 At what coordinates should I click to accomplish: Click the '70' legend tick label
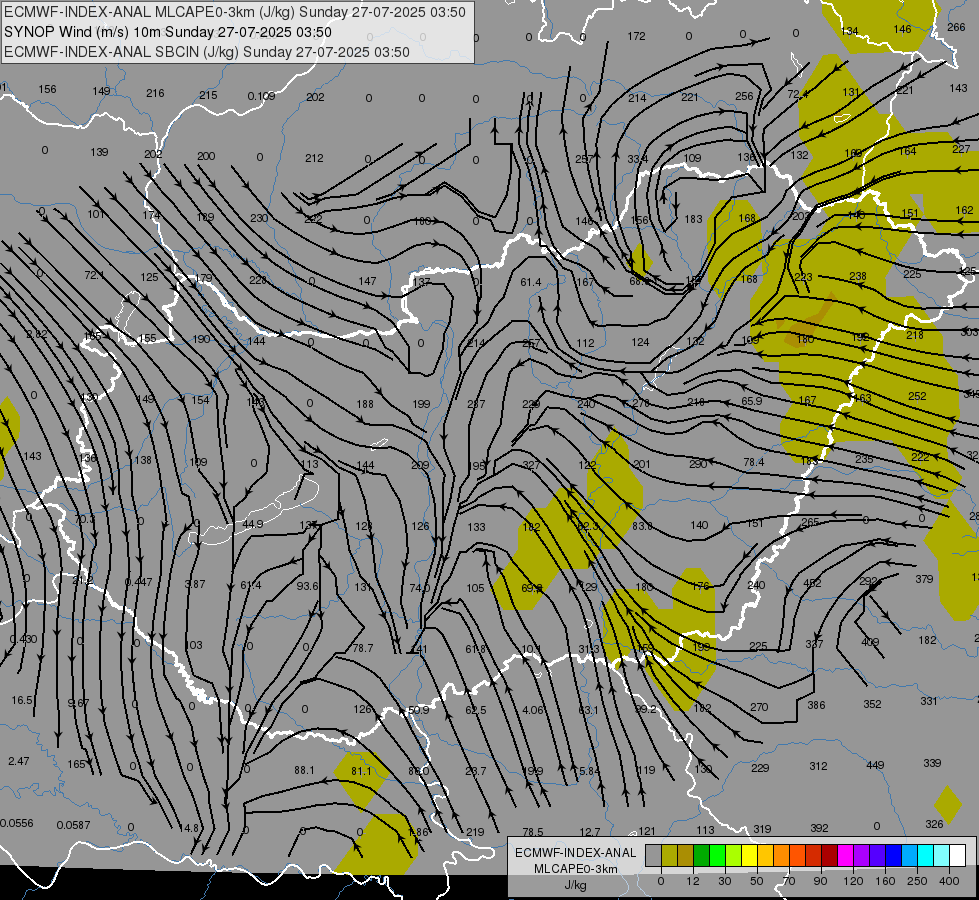(x=789, y=881)
